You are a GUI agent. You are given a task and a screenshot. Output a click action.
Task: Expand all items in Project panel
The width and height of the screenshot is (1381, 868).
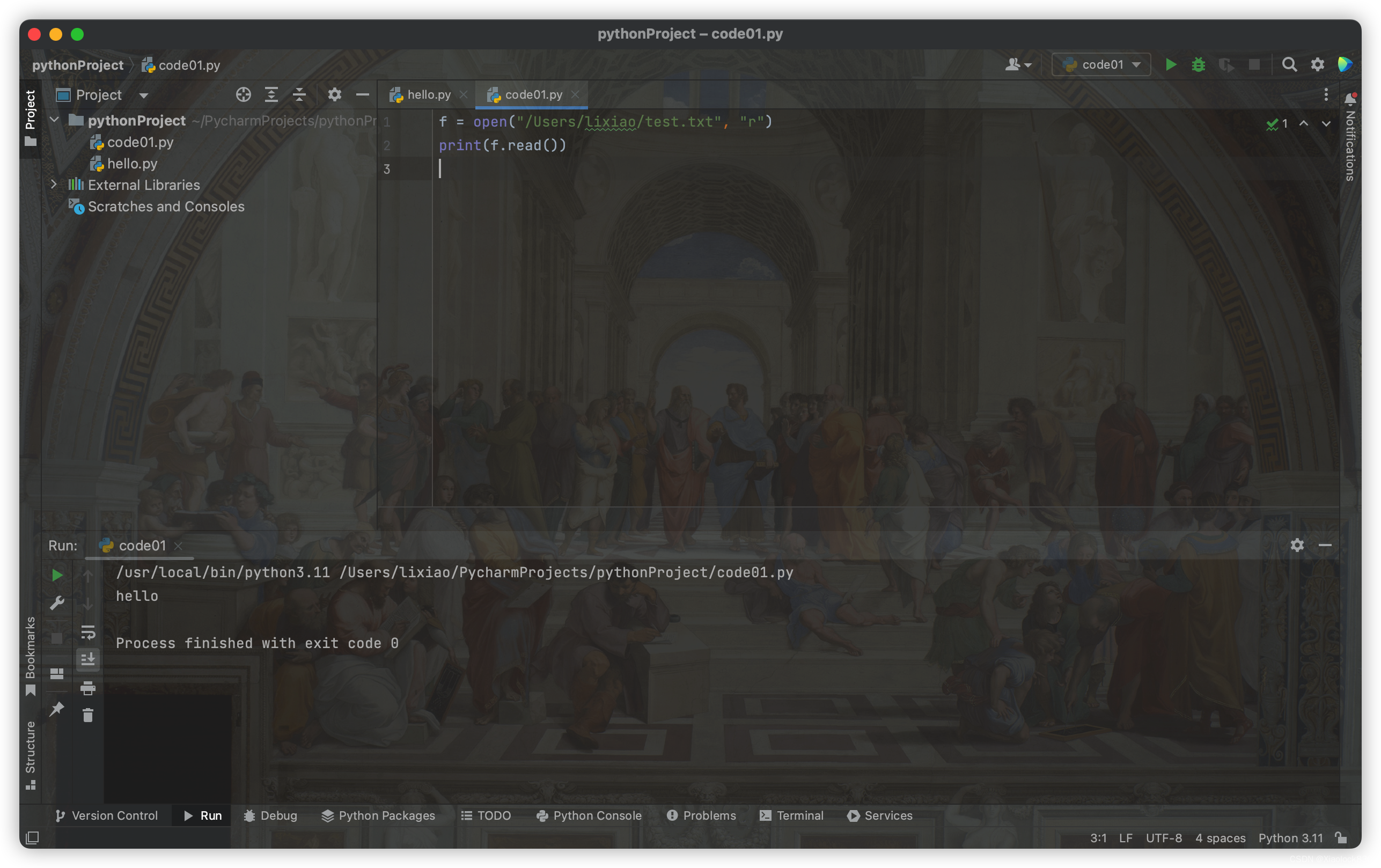[x=271, y=94]
